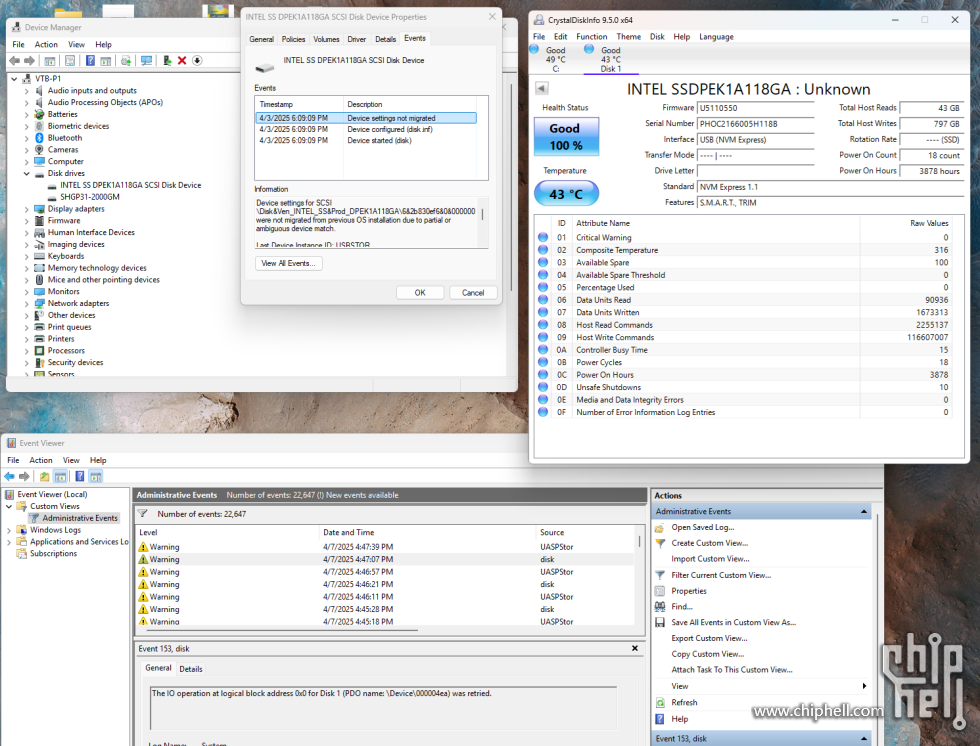
Task: Click Export Custom View in Actions pane
Action: [x=709, y=639]
